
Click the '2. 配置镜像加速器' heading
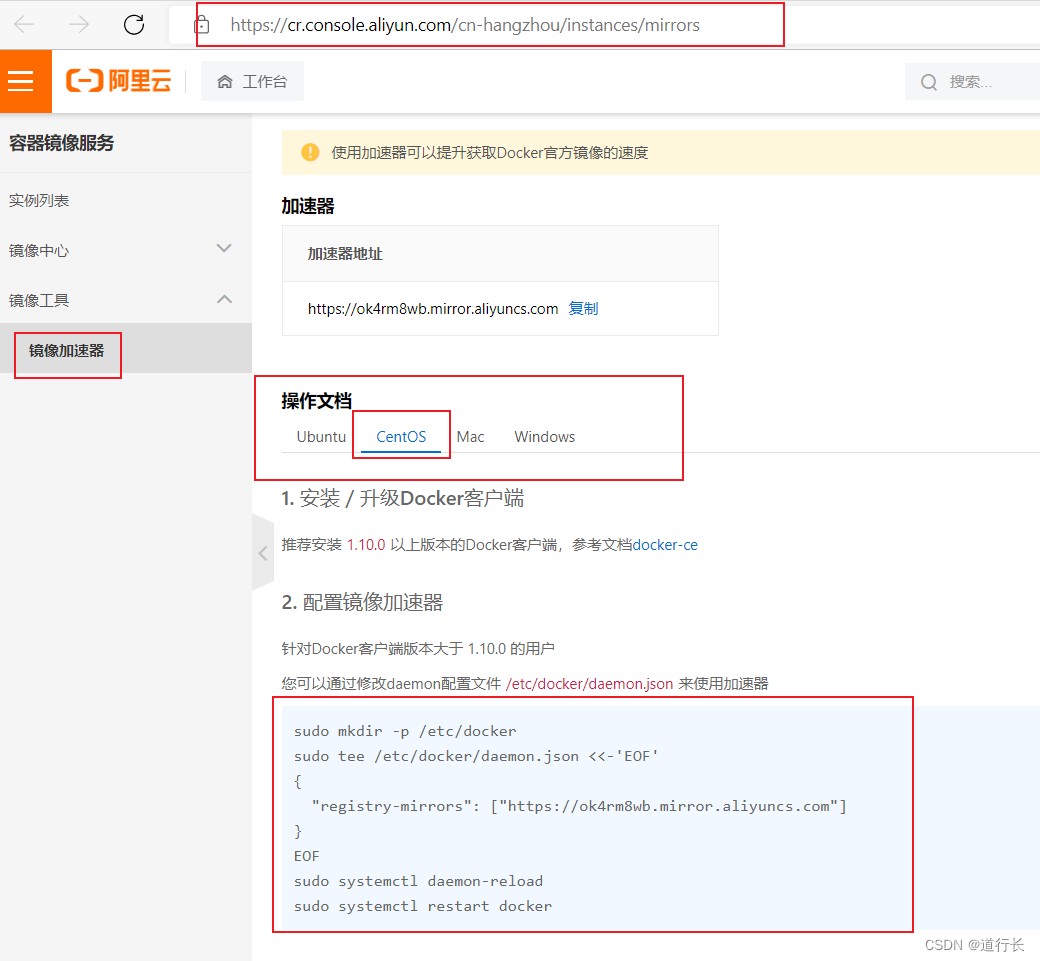[362, 602]
